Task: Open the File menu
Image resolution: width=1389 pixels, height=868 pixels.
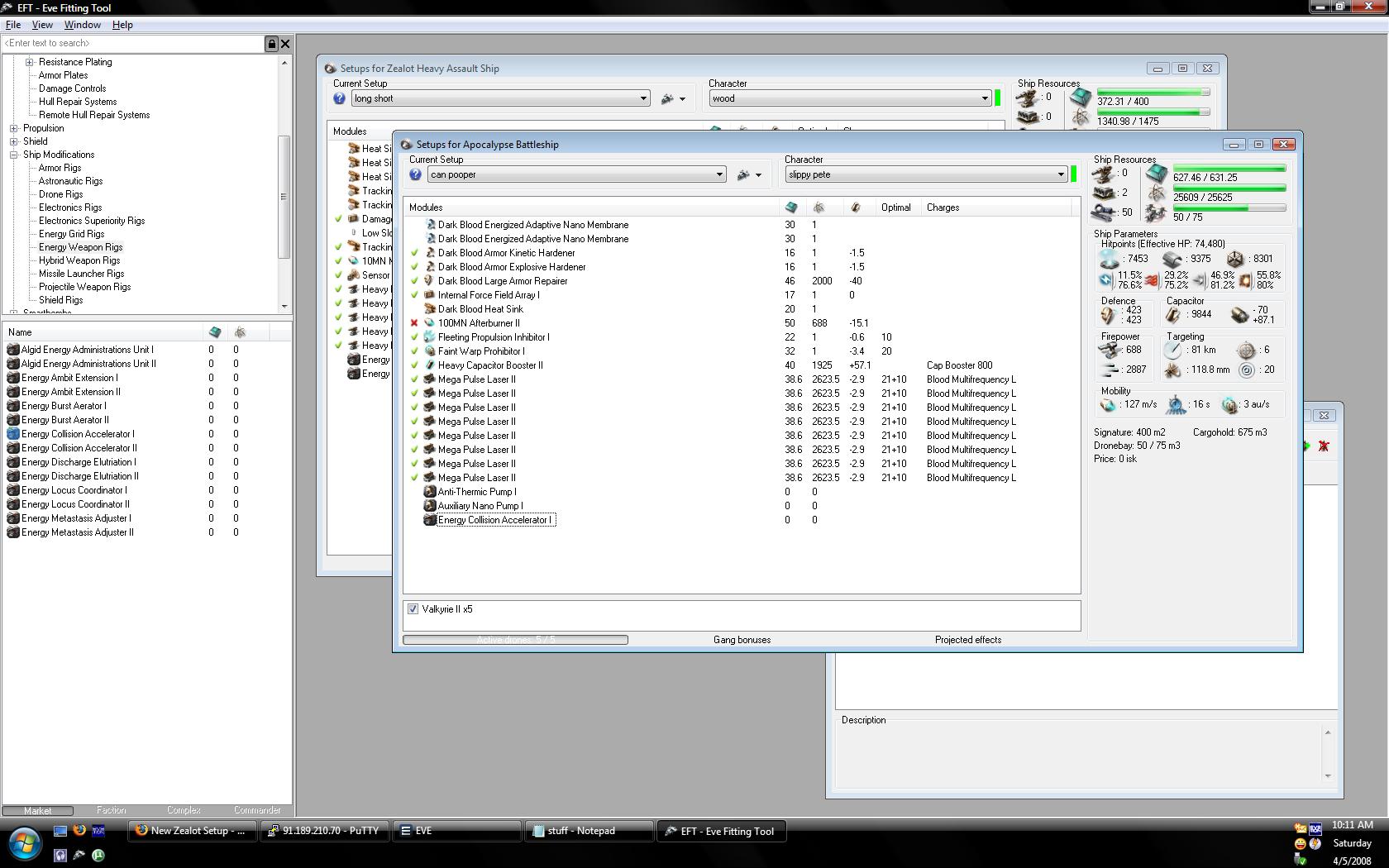Action: [x=13, y=25]
